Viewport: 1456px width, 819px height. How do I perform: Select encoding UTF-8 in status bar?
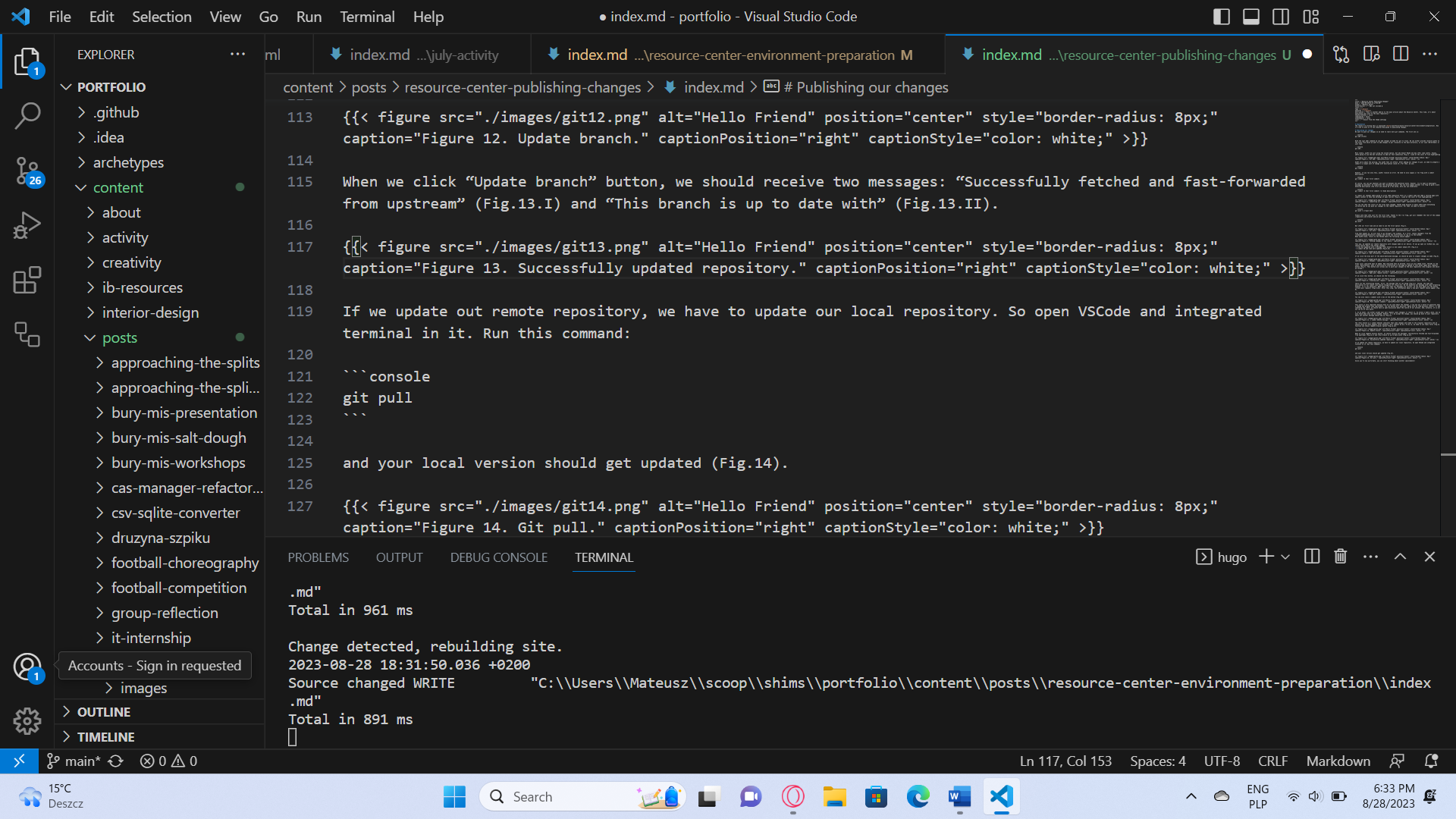click(1222, 761)
